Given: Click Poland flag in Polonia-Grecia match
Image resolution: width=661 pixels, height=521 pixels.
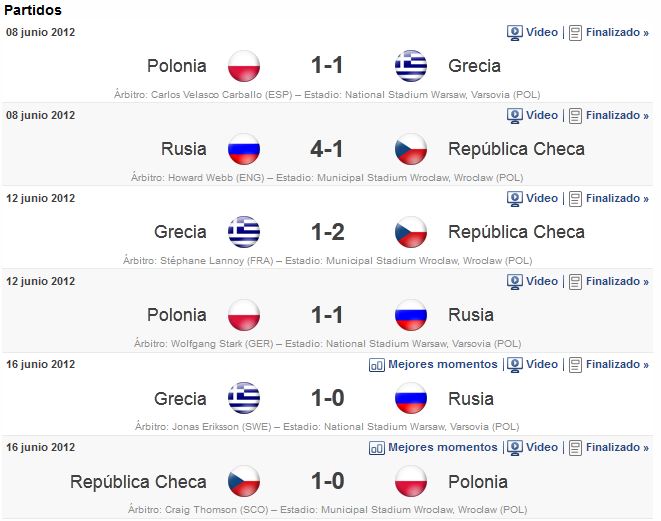Looking at the screenshot, I should (244, 66).
